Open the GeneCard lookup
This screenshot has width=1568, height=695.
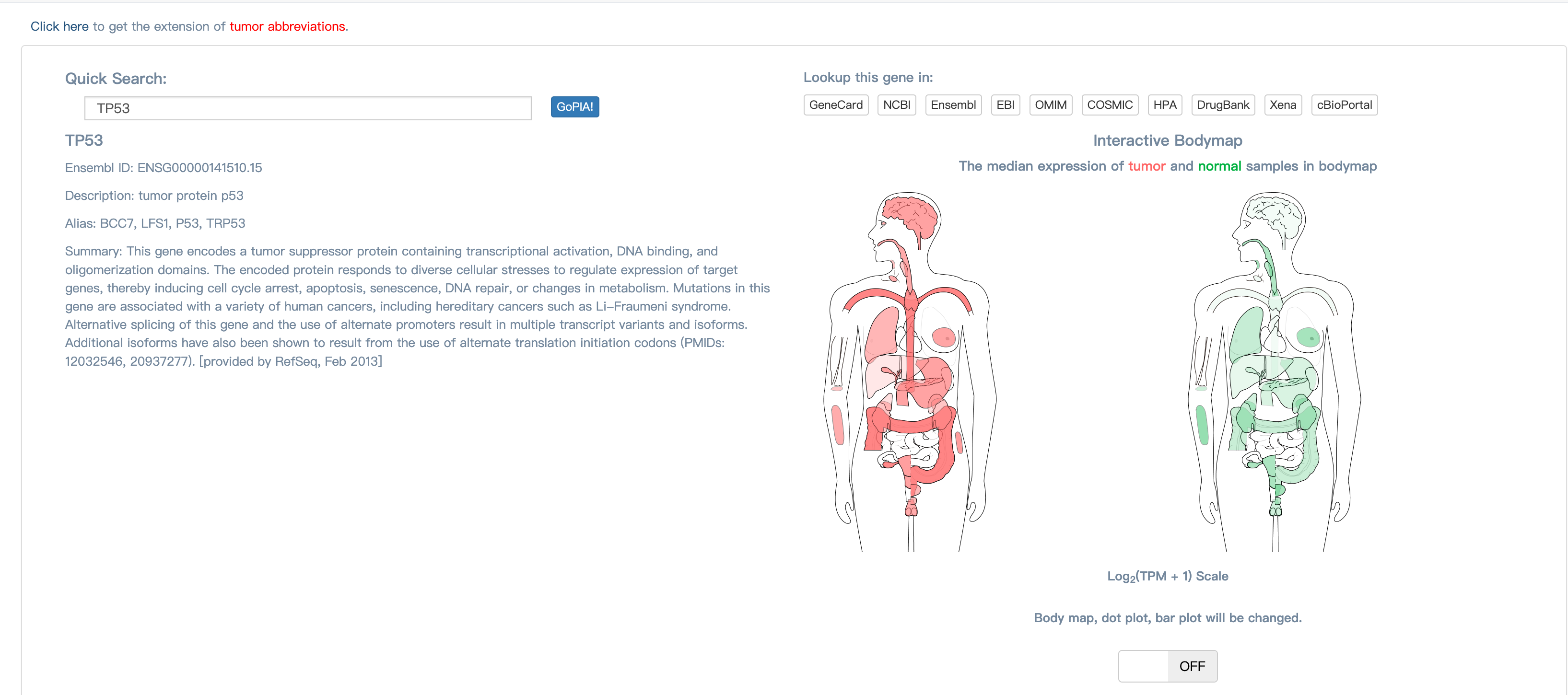[835, 104]
